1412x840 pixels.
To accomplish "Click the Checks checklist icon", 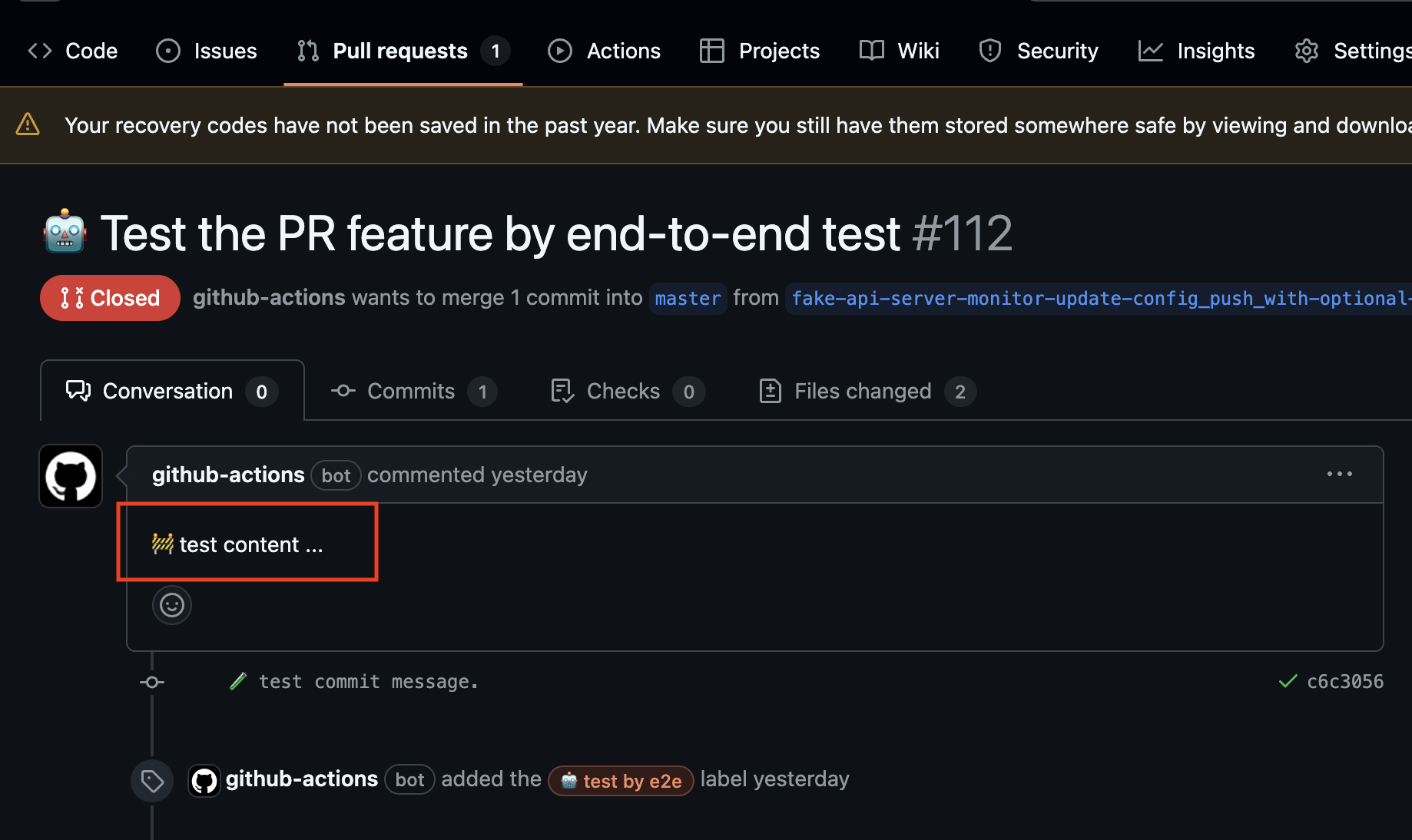I will [x=562, y=391].
